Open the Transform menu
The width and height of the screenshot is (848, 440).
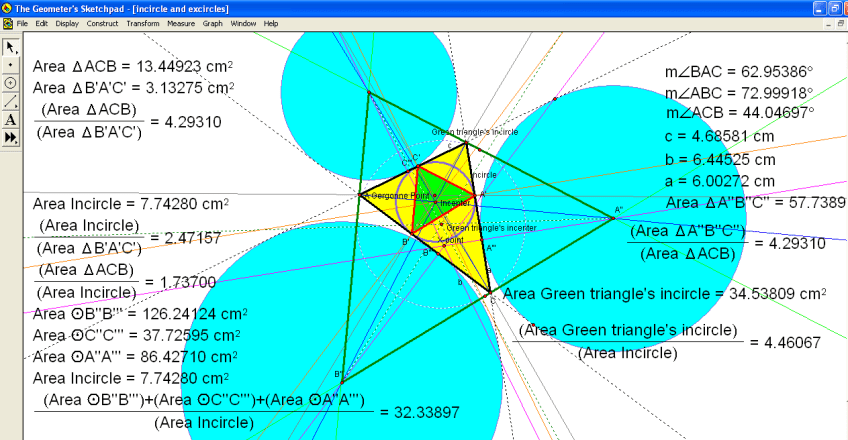[142, 22]
